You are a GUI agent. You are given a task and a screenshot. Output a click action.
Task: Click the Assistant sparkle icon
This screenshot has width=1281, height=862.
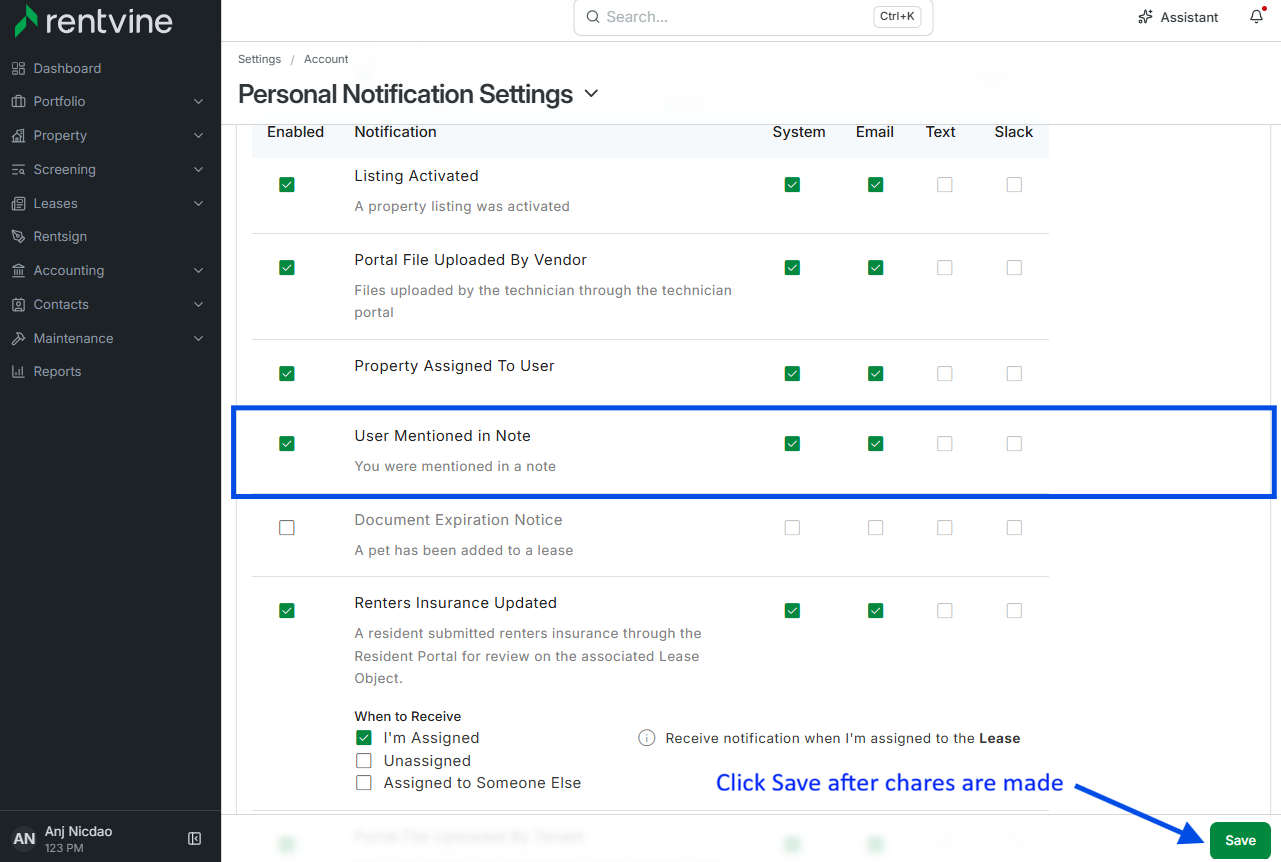tap(1146, 17)
